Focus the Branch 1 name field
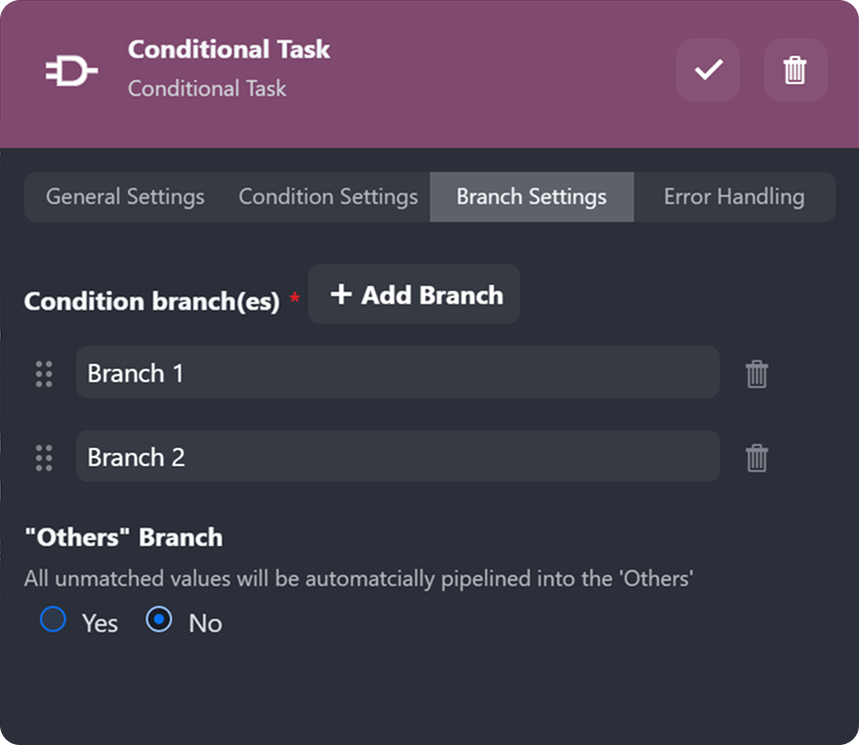Viewport: 859px width, 745px height. 397,373
